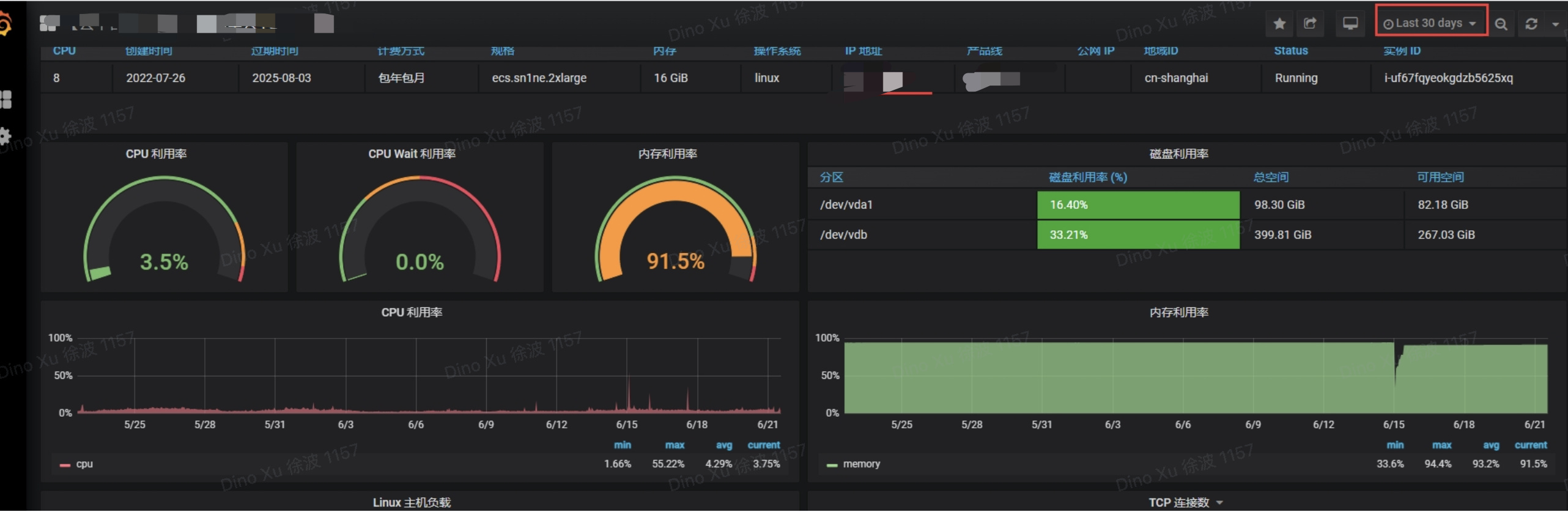
Task: Sort CPU legend by max column
Action: (x=674, y=445)
